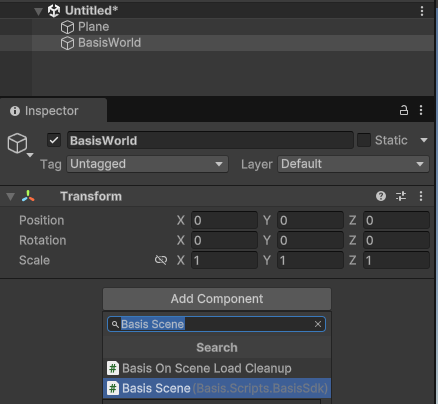Clear the component search text
438x404 pixels.
[x=318, y=324]
